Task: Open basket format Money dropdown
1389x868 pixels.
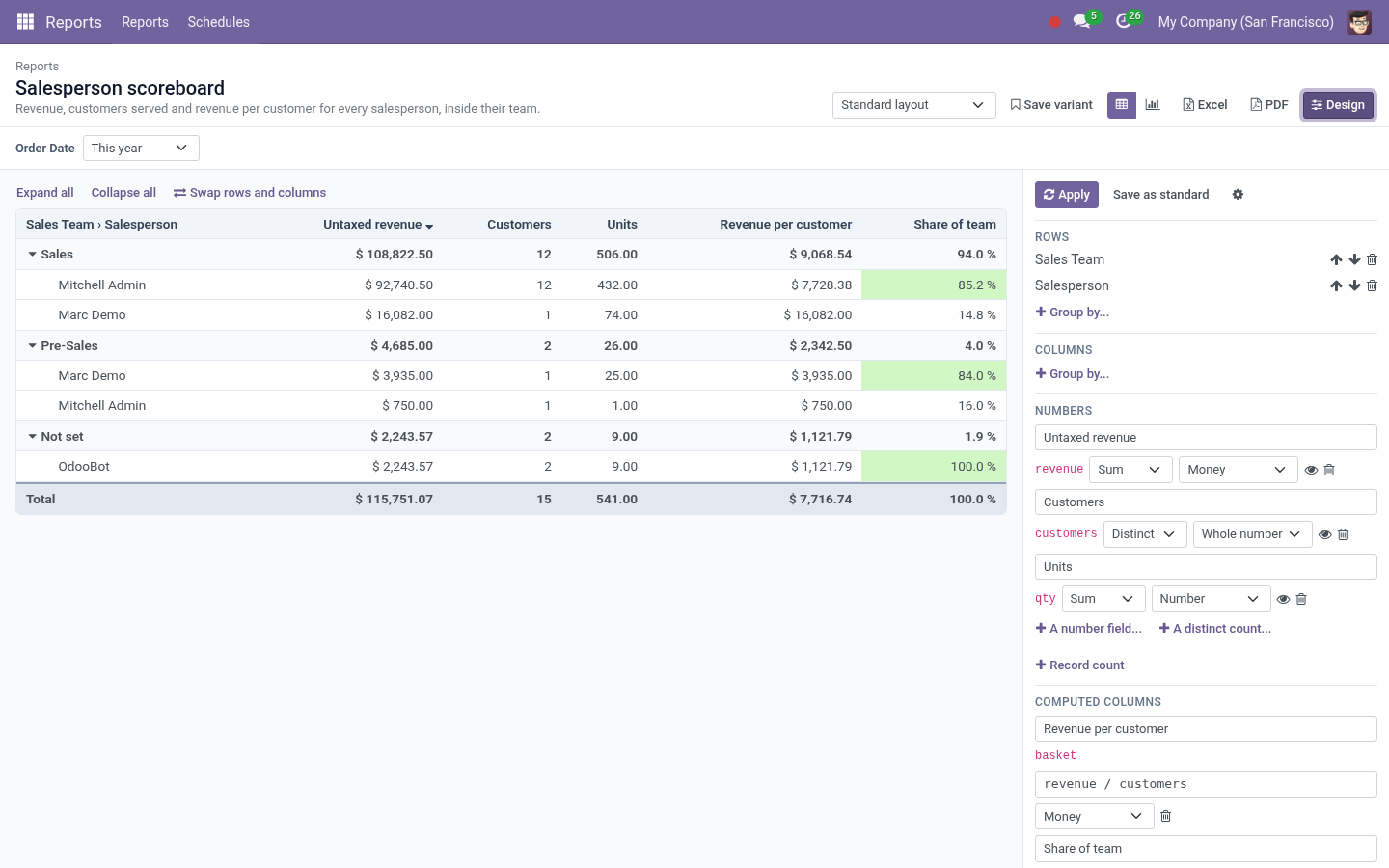Action: pyautogui.click(x=1095, y=816)
